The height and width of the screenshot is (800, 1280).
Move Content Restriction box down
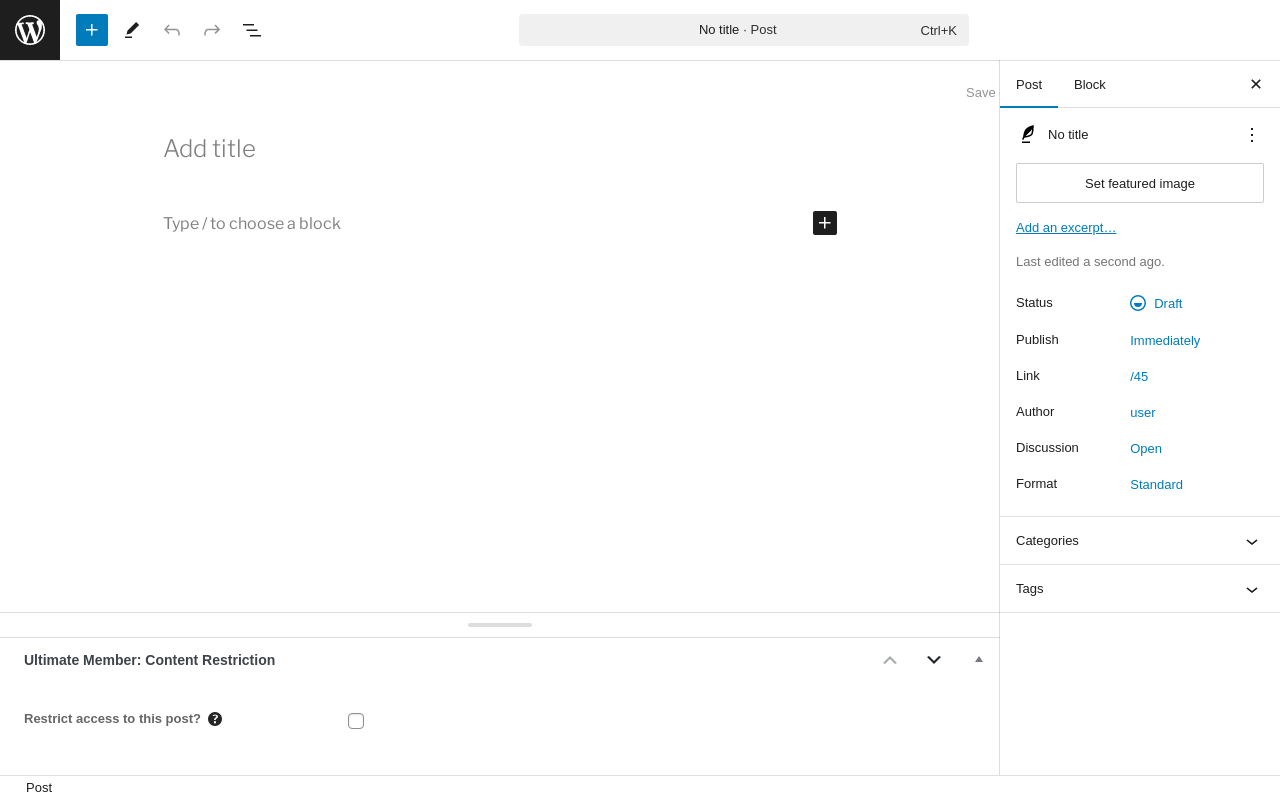(934, 660)
